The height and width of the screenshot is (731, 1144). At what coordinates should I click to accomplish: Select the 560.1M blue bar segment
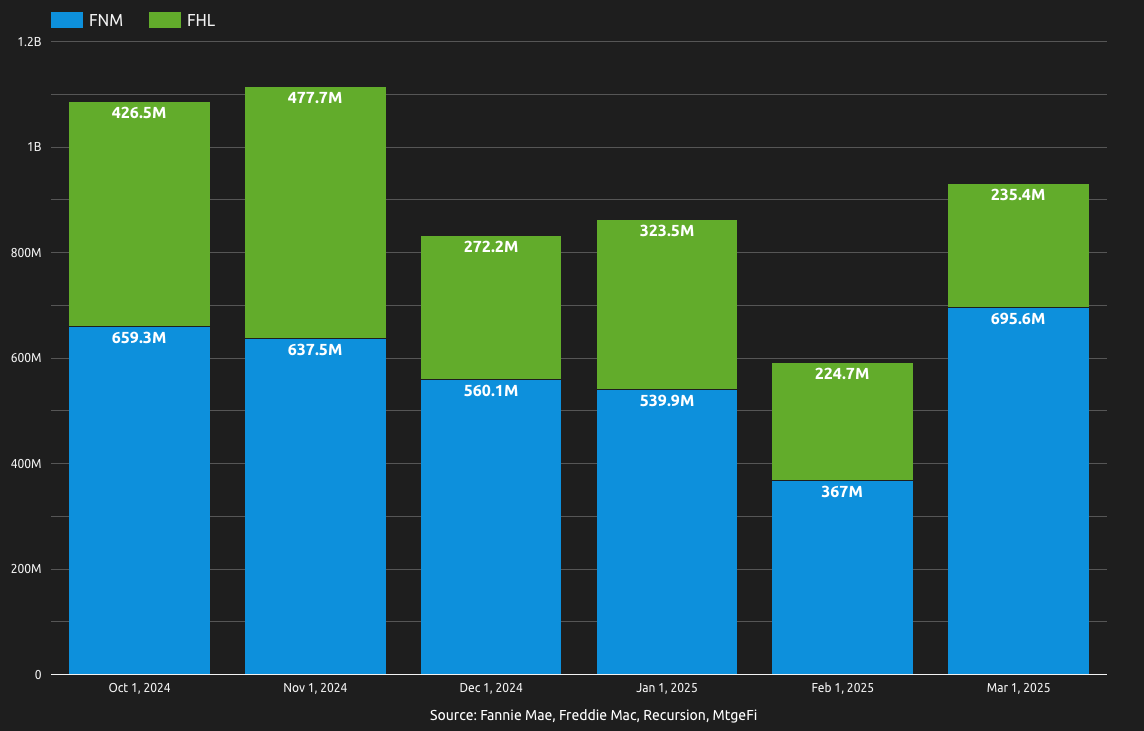491,527
